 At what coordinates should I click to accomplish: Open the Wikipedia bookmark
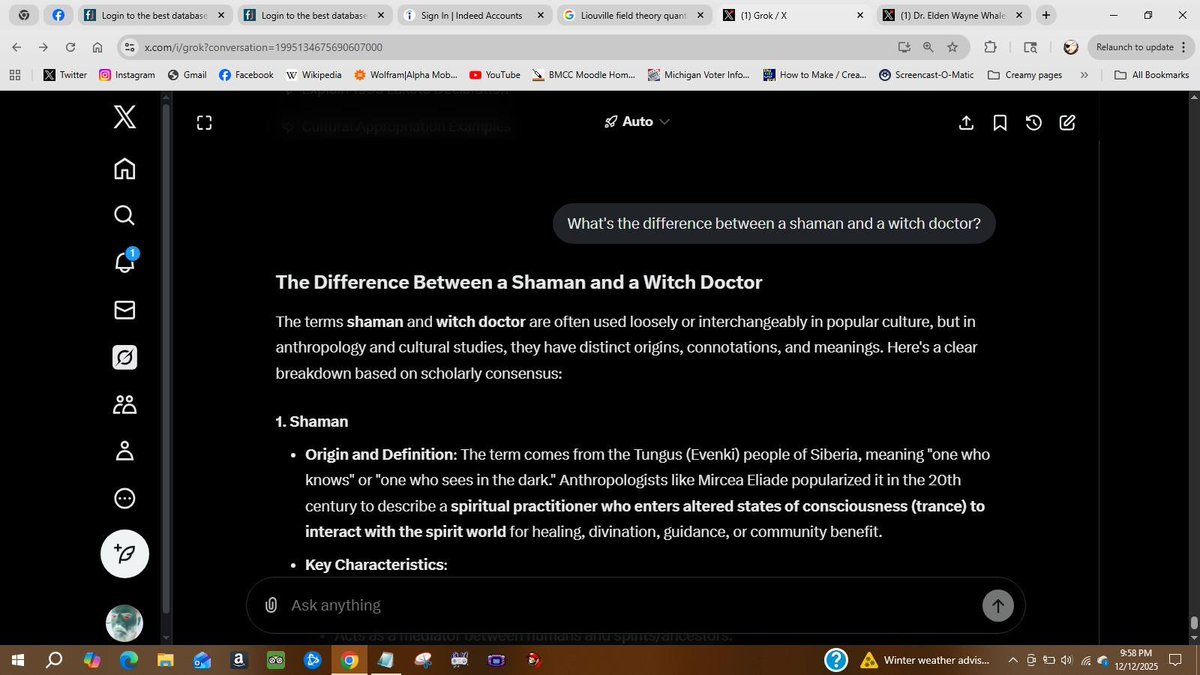point(313,75)
